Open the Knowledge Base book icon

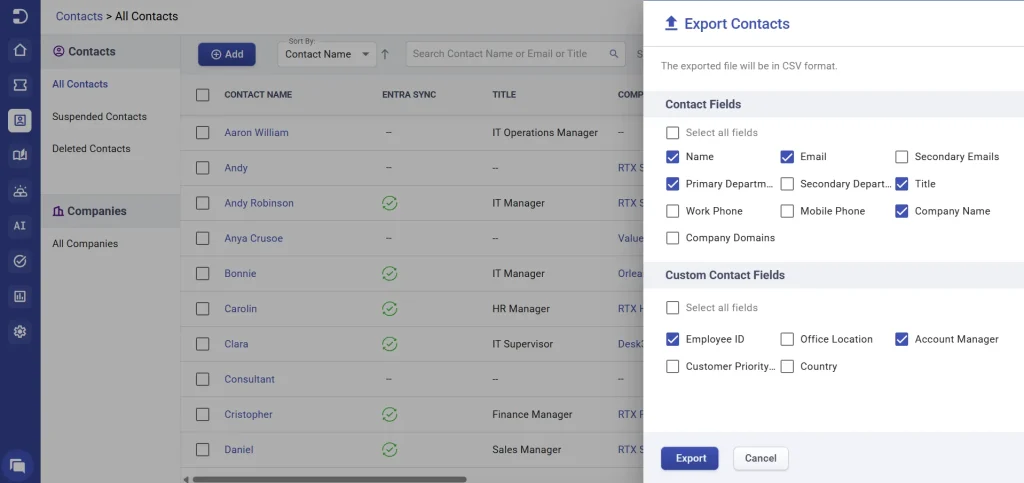(20, 155)
